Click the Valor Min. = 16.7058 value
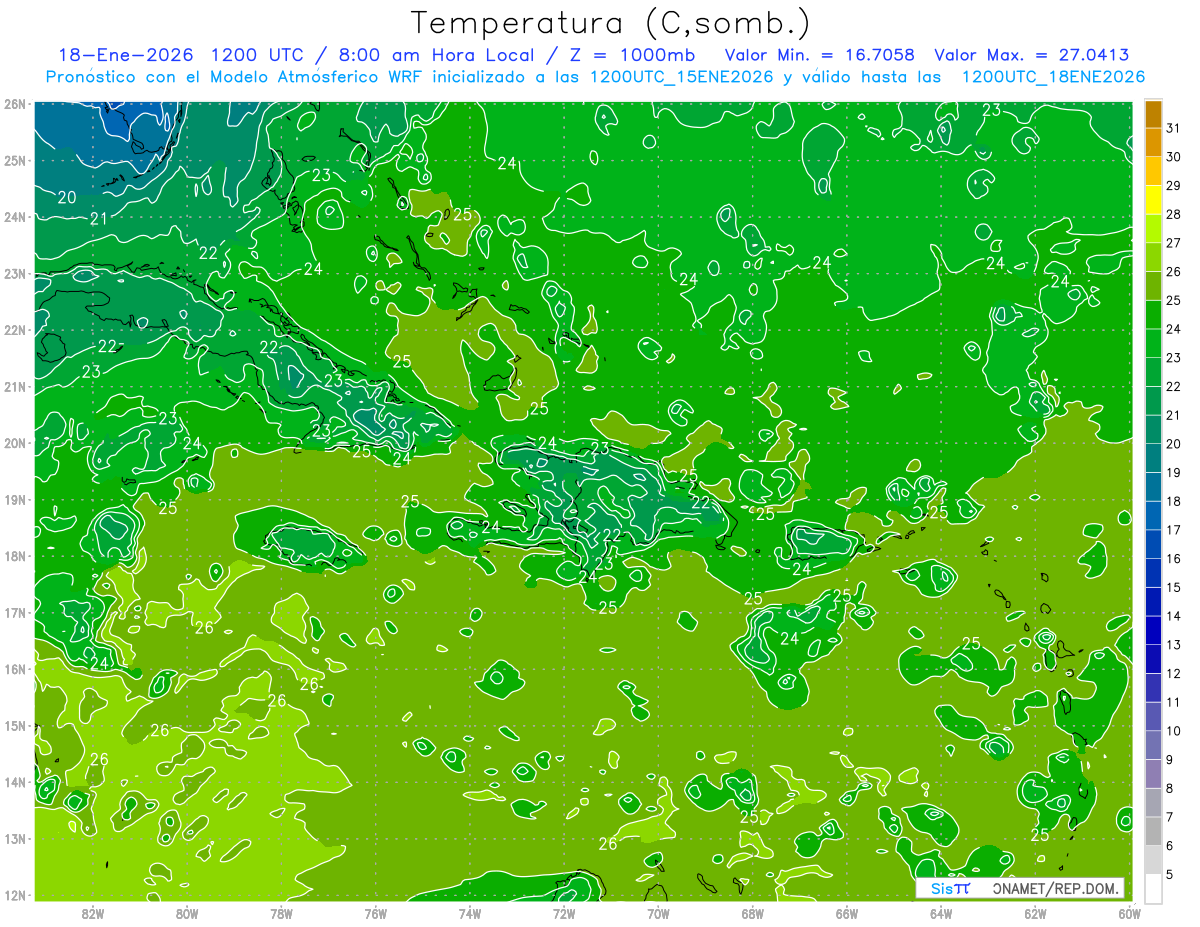 [820, 55]
